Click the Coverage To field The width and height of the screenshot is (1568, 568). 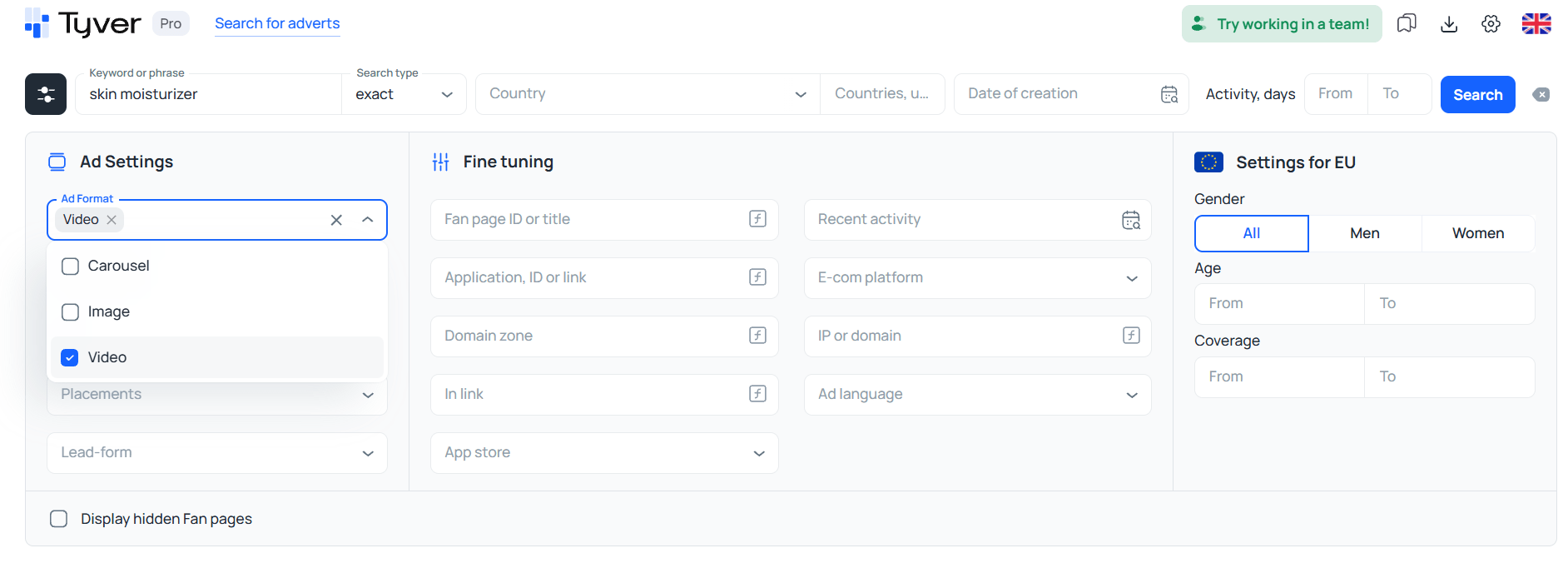[1450, 377]
